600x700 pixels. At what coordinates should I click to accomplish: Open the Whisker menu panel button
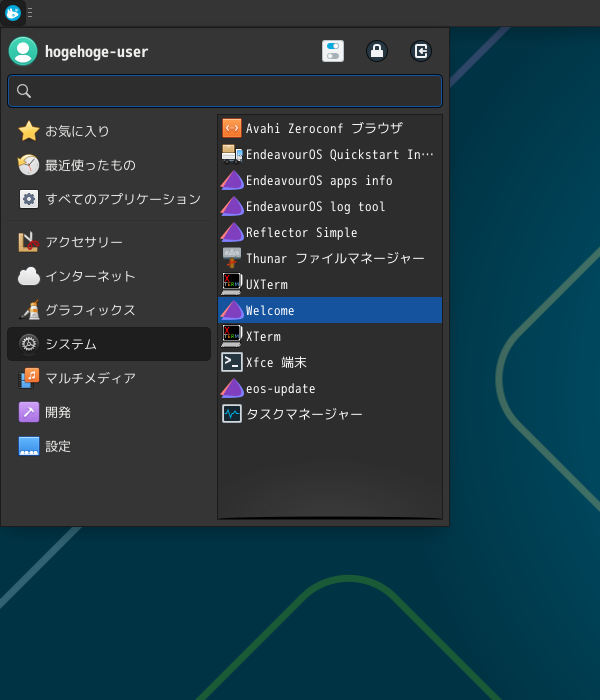[13, 12]
